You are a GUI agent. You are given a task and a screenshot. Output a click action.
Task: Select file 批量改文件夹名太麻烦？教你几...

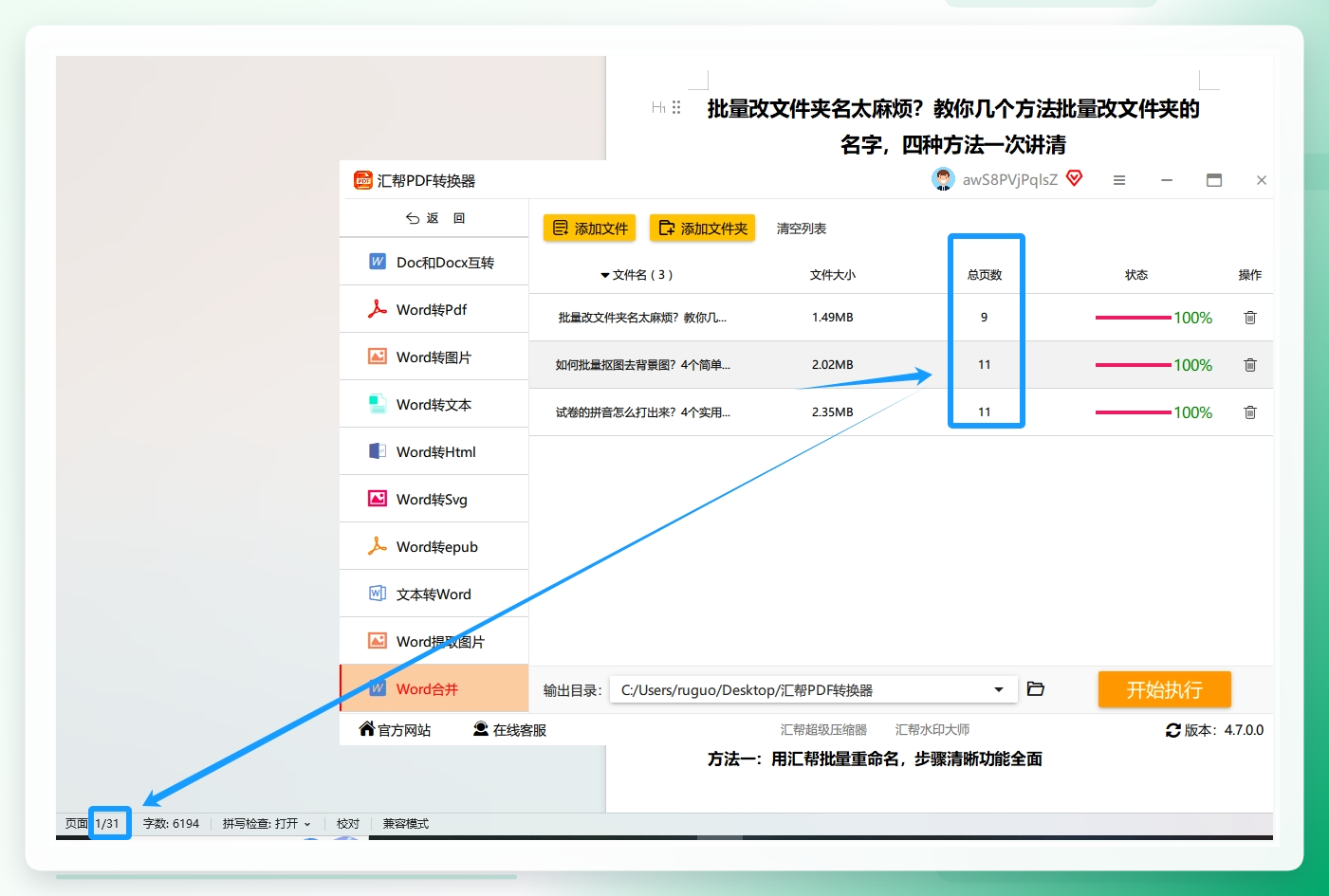click(642, 318)
